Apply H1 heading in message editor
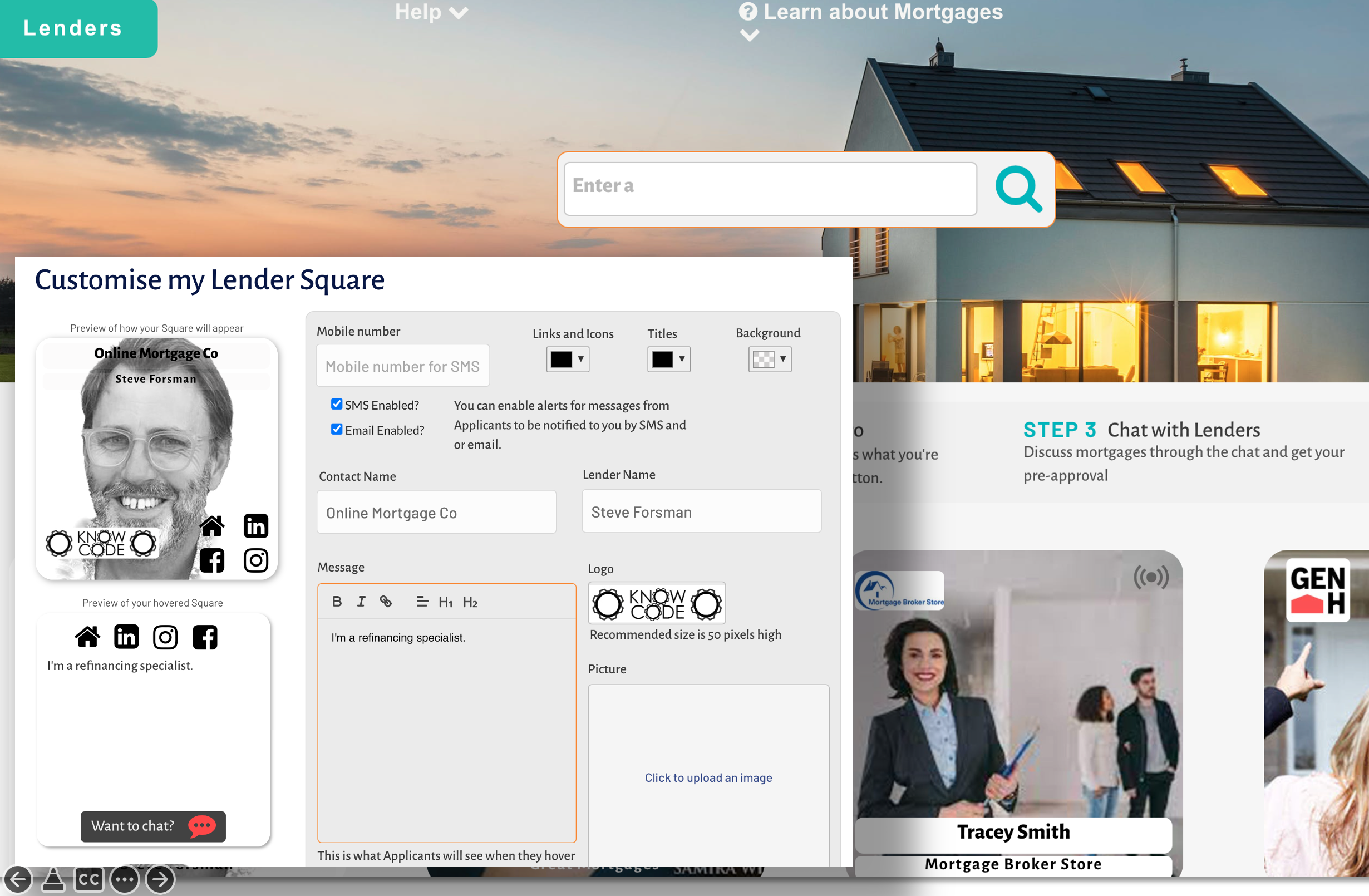 [x=445, y=602]
